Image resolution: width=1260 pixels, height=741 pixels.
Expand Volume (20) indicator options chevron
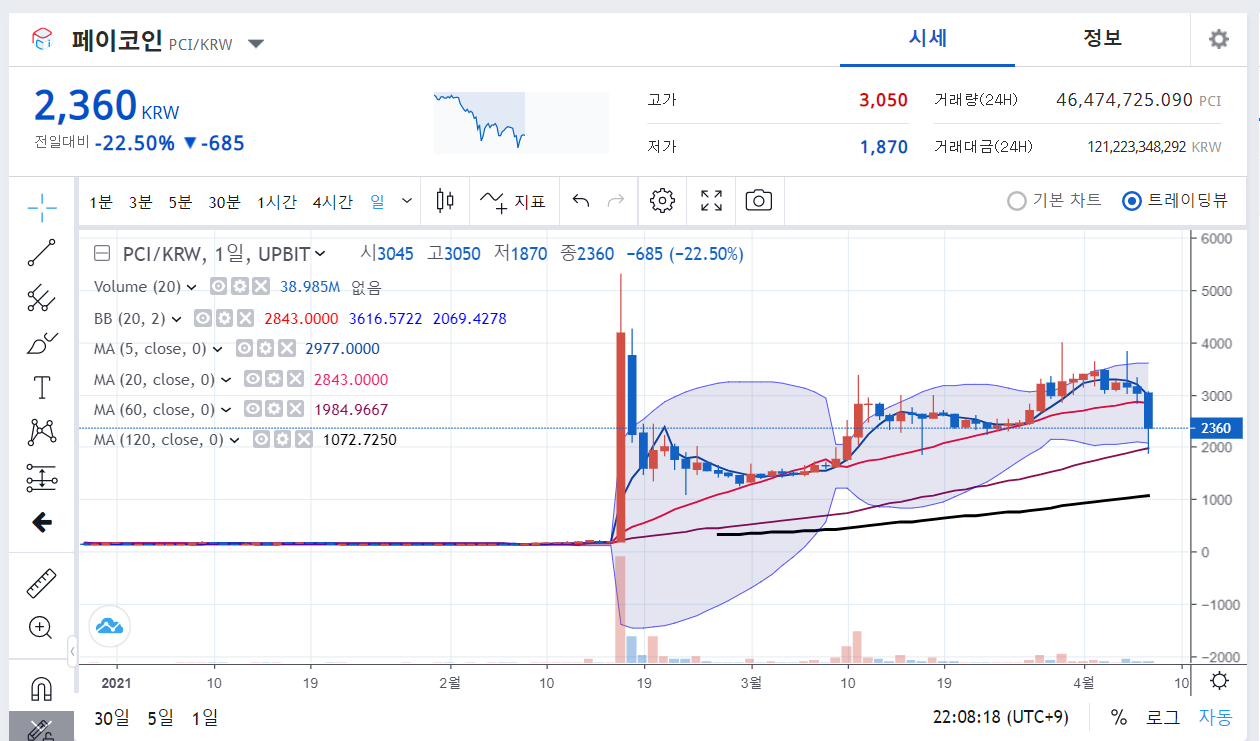(191, 287)
